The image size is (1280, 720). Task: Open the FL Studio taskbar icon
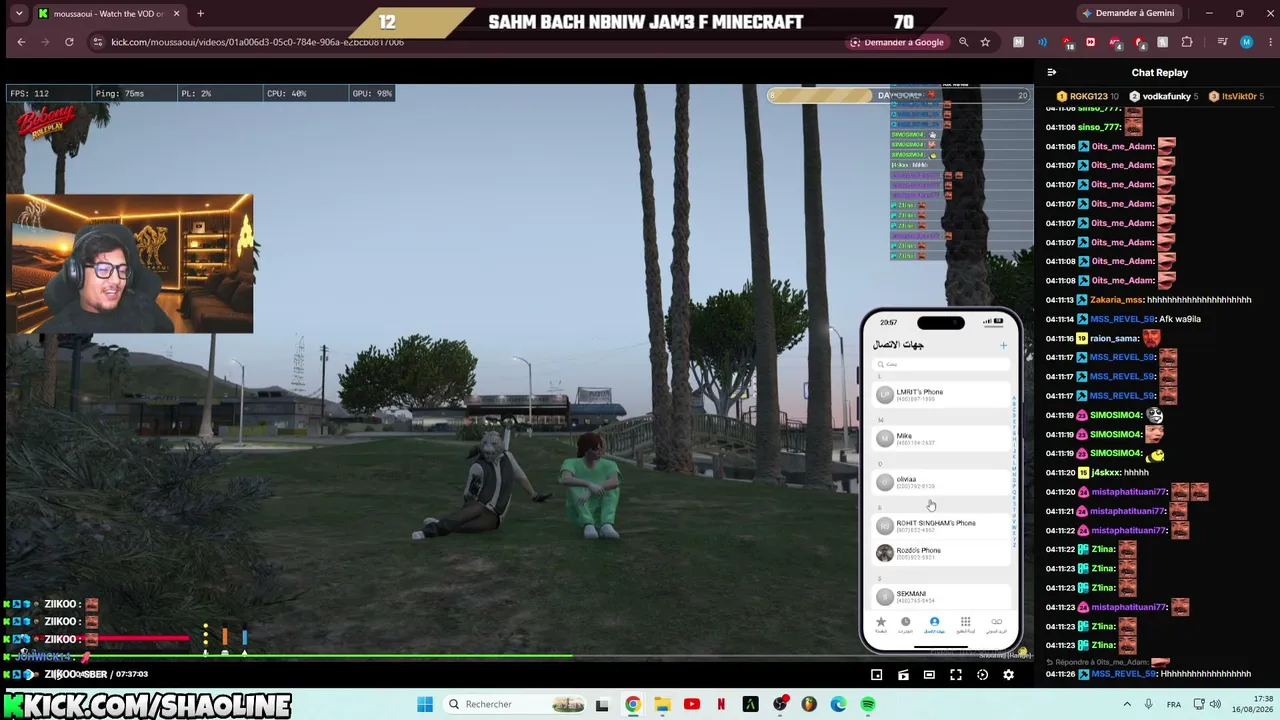[809, 704]
